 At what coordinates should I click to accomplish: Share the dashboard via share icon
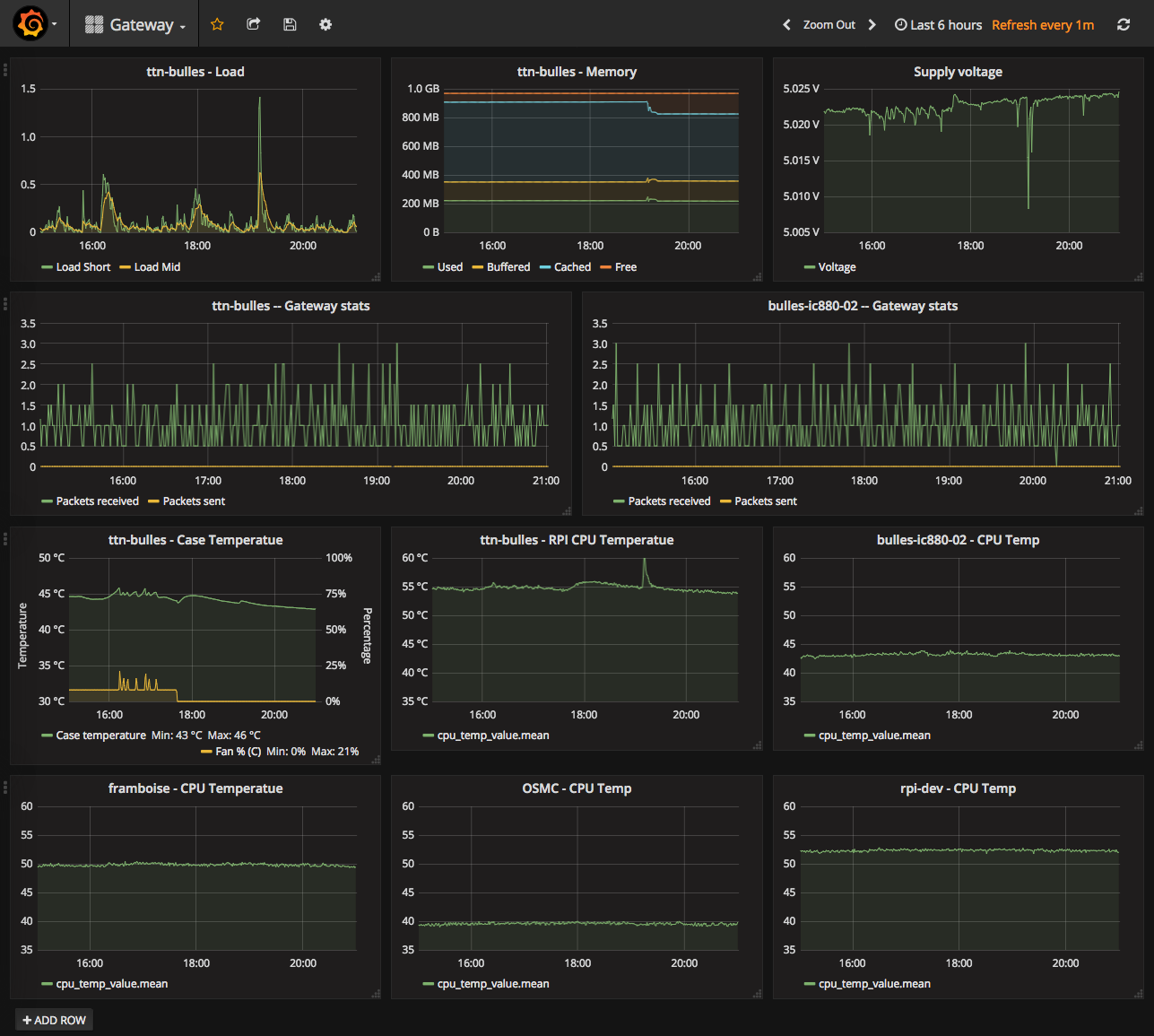pyautogui.click(x=254, y=24)
